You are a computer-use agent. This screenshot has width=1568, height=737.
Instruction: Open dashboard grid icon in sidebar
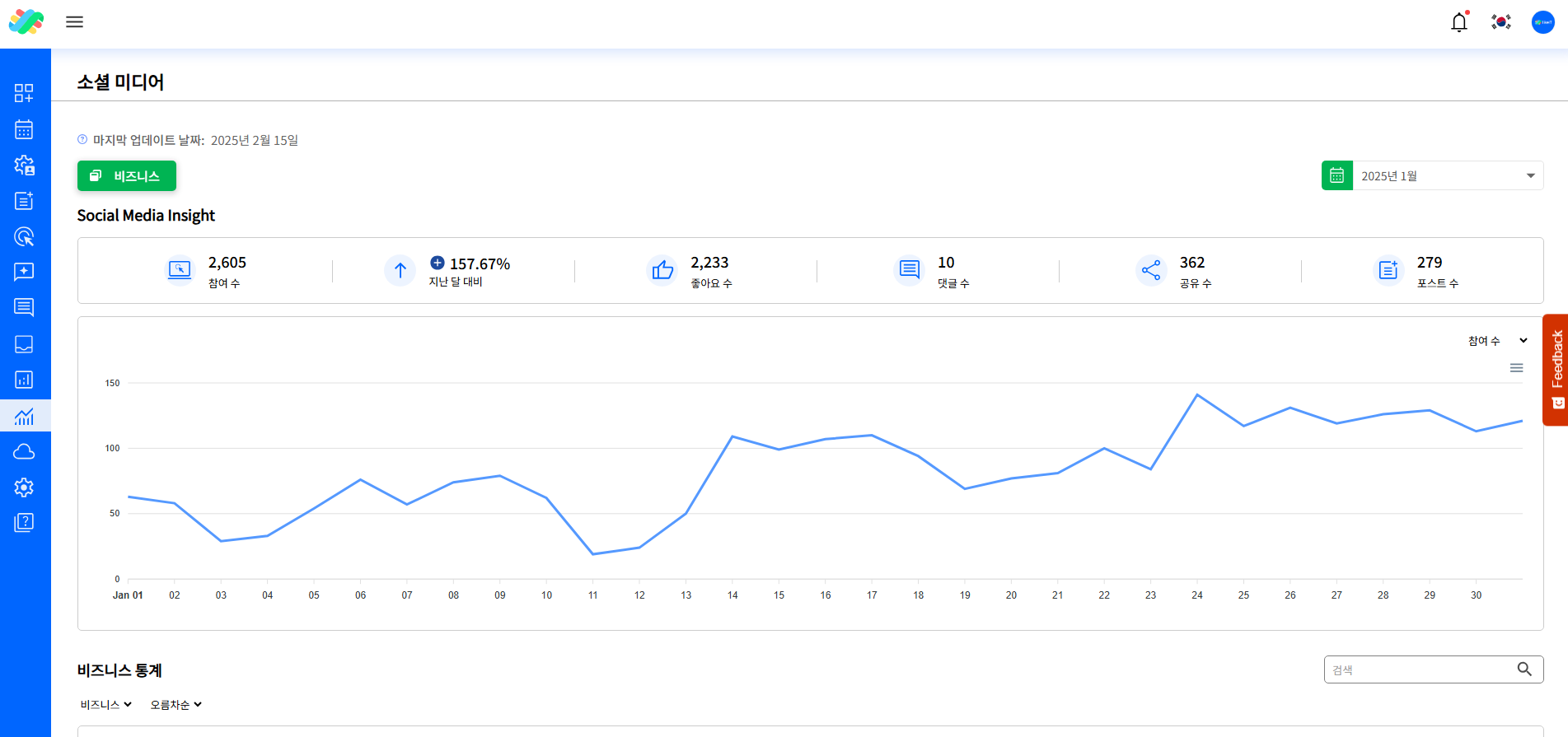pyautogui.click(x=24, y=93)
